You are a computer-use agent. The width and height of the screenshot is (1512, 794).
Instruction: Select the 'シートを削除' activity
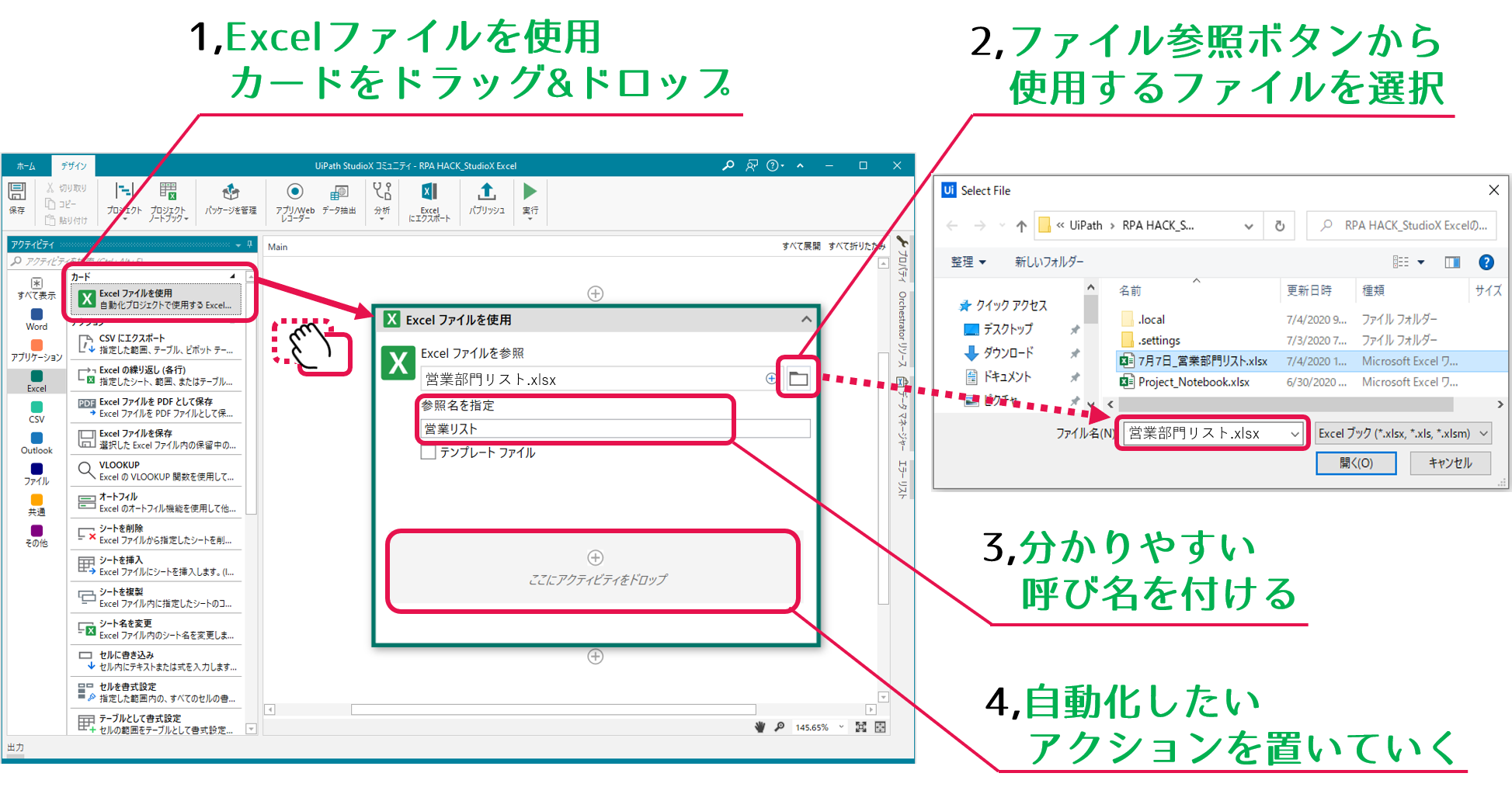tap(156, 534)
